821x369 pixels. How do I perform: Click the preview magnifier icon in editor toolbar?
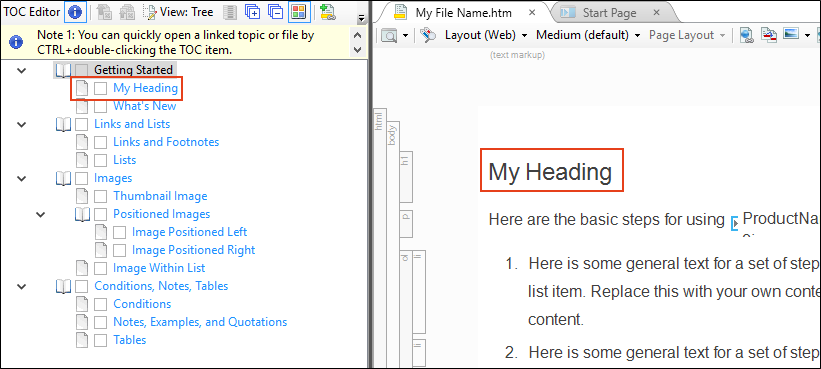pyautogui.click(x=390, y=36)
